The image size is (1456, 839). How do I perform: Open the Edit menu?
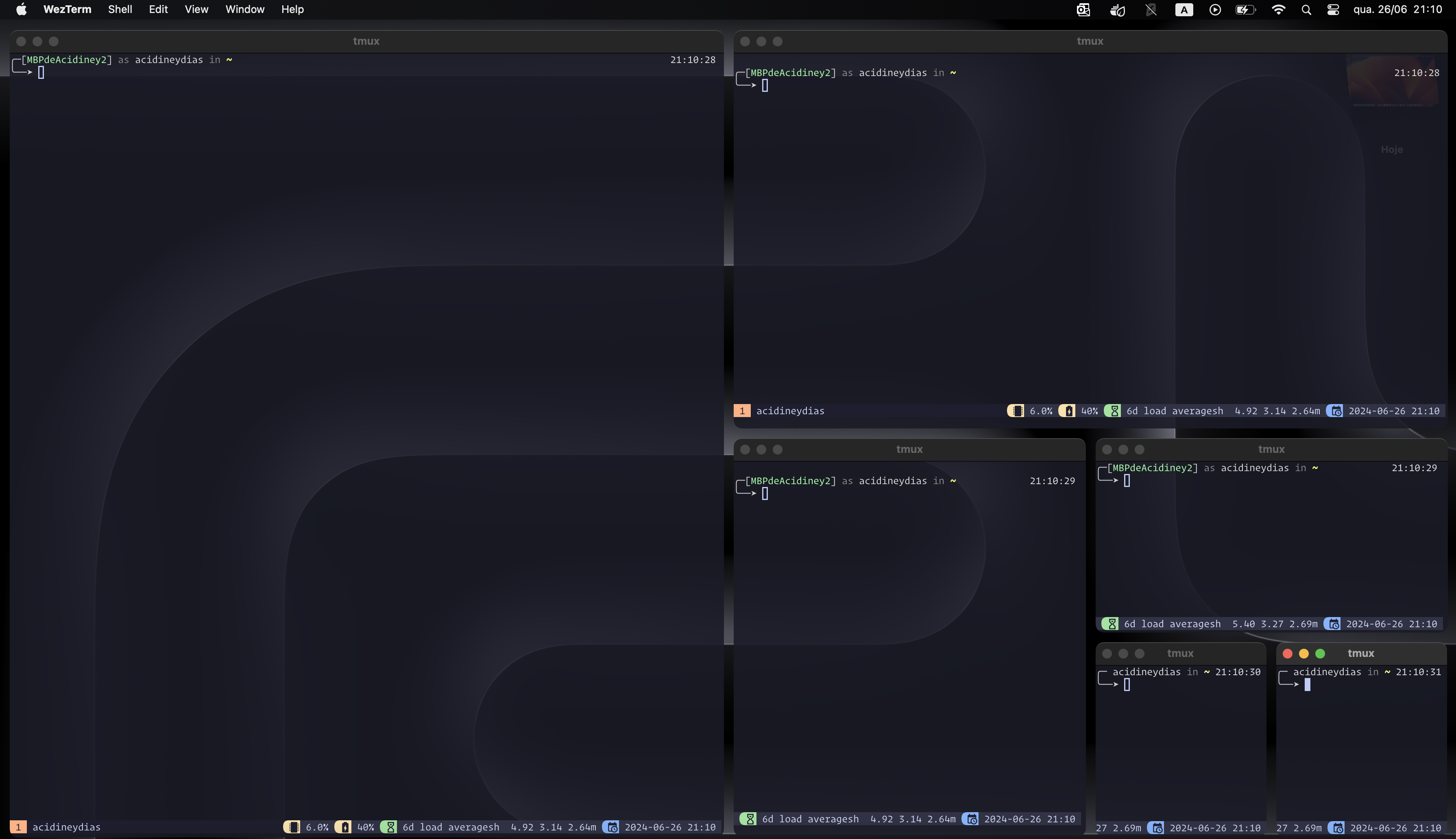pos(158,10)
